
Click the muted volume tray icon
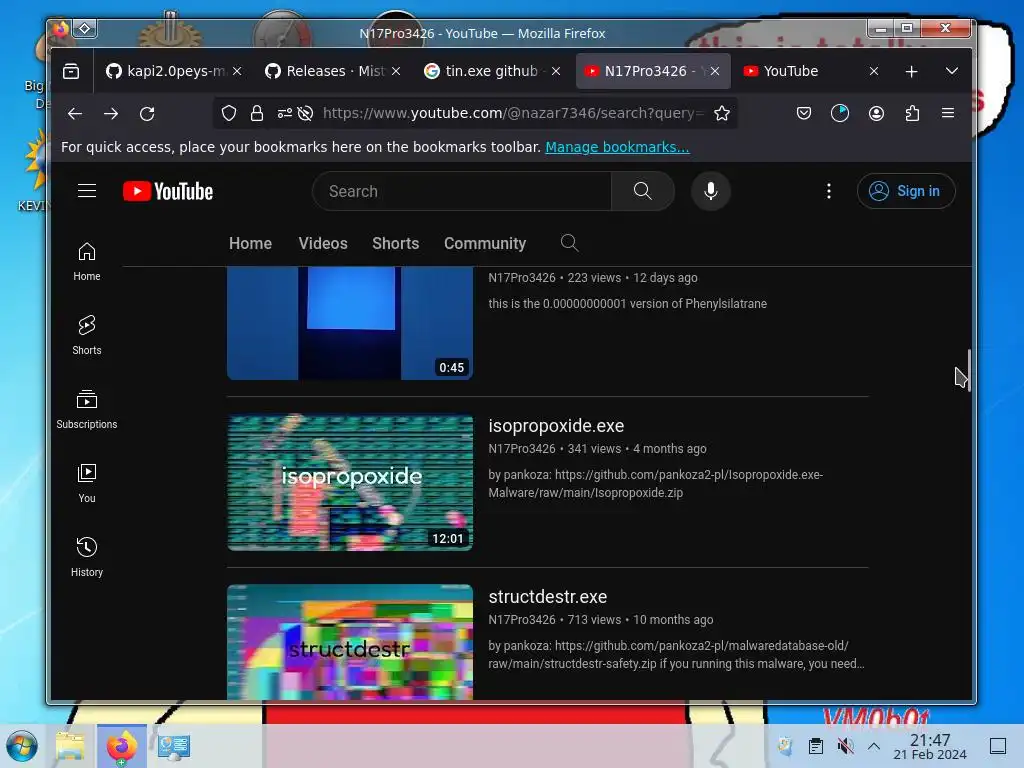coord(845,746)
